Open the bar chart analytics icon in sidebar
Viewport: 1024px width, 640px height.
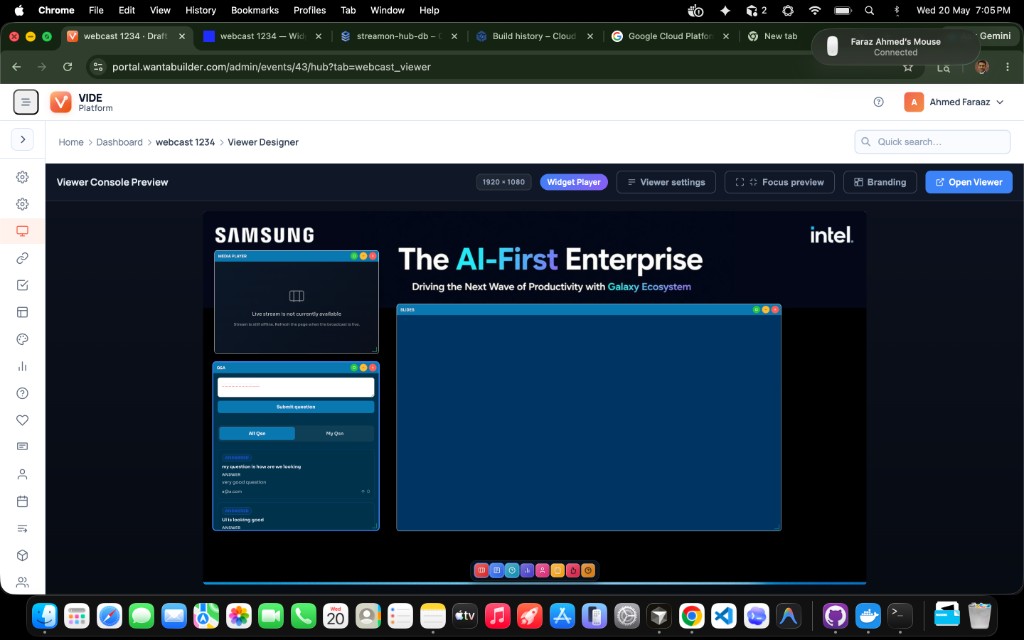click(22, 366)
